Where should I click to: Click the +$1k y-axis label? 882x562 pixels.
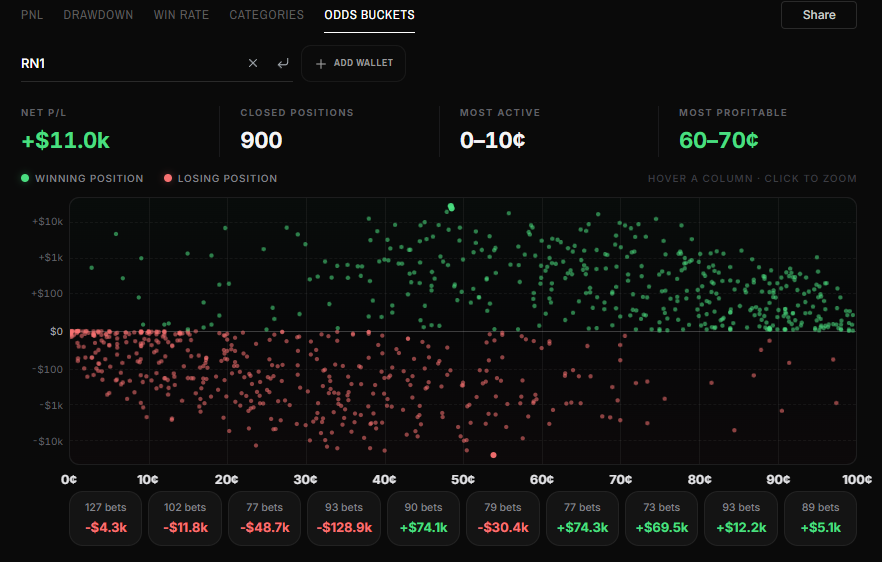click(x=51, y=258)
